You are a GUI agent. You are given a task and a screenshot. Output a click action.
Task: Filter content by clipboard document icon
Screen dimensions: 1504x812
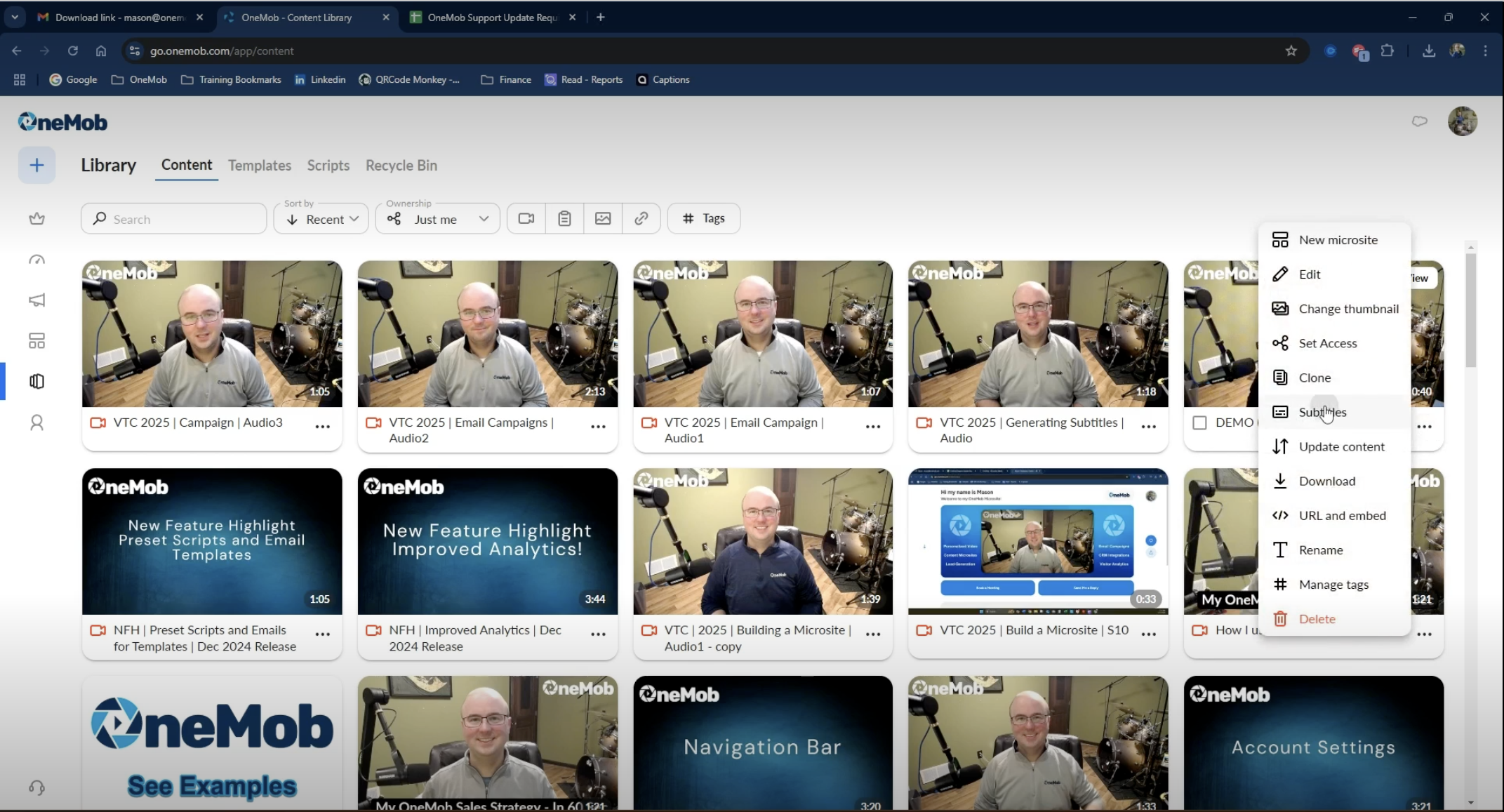tap(564, 218)
